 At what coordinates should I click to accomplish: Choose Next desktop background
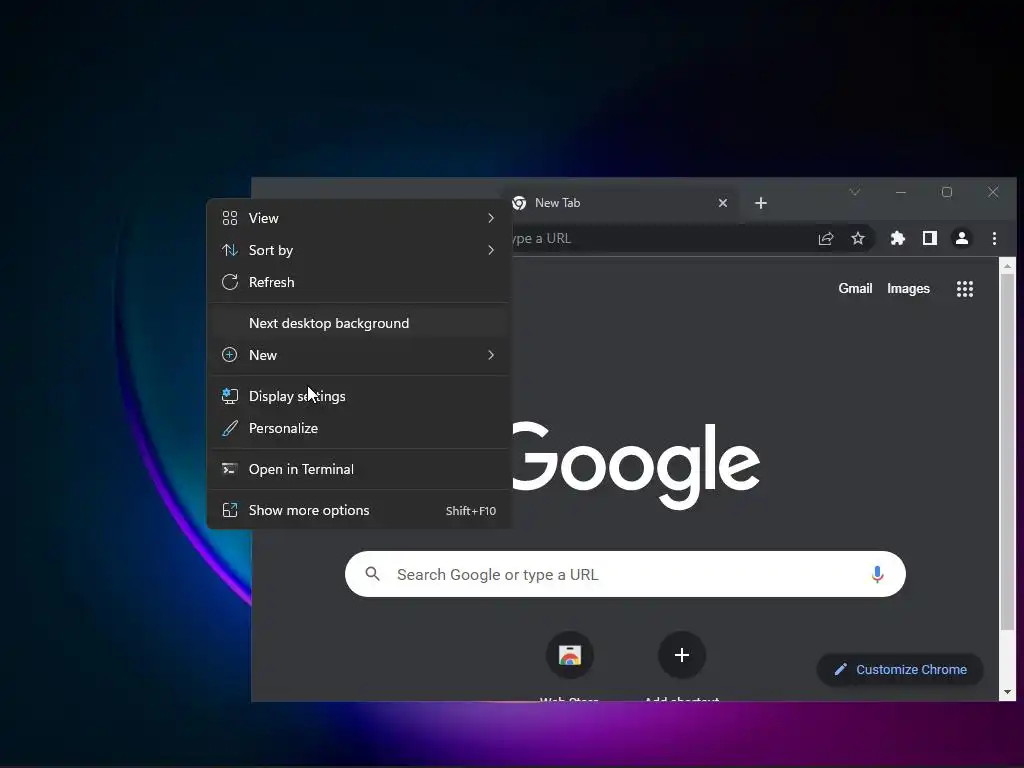point(359,323)
